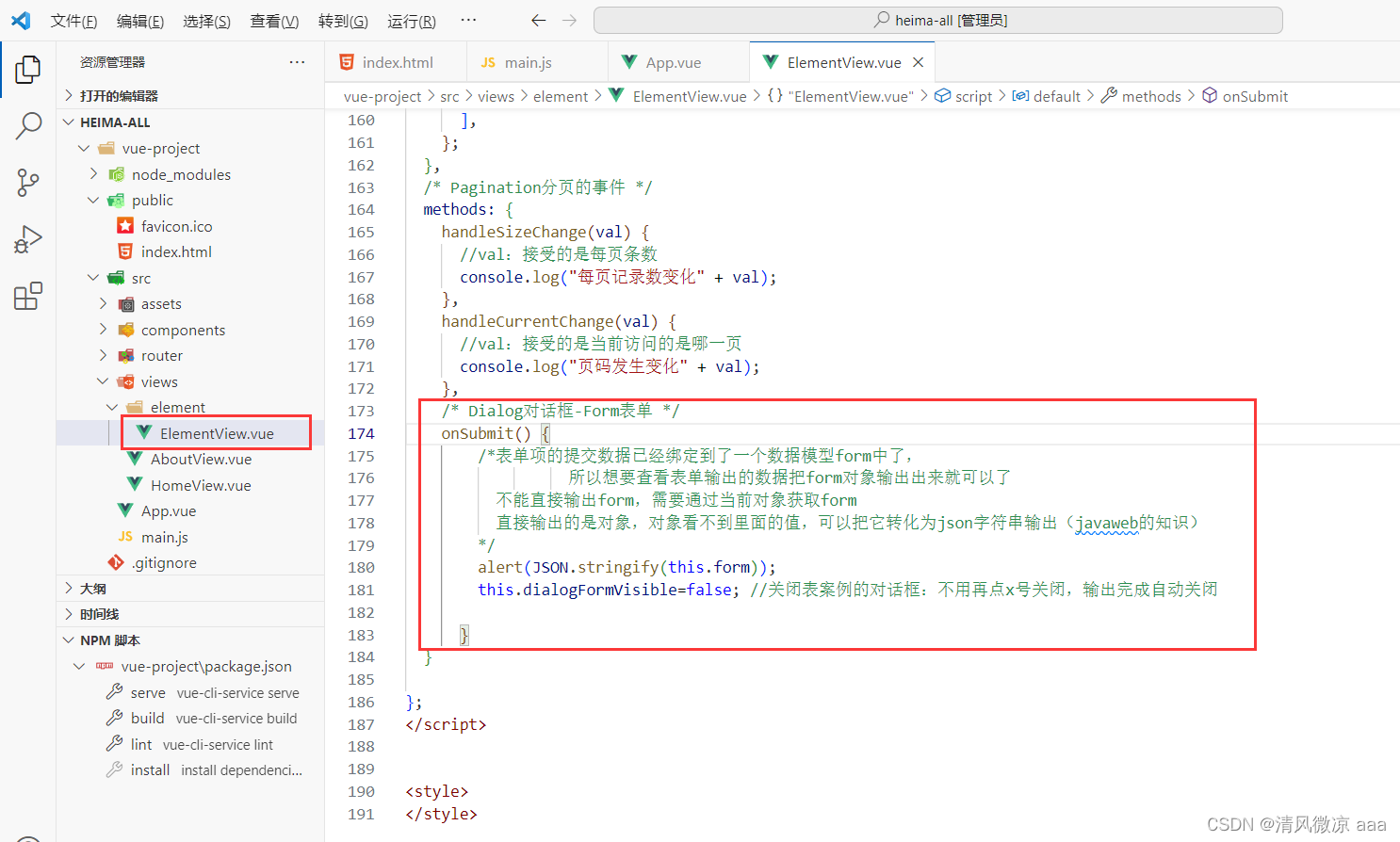Collapse the public folder
Screen dimensions: 1400x842
152,200
